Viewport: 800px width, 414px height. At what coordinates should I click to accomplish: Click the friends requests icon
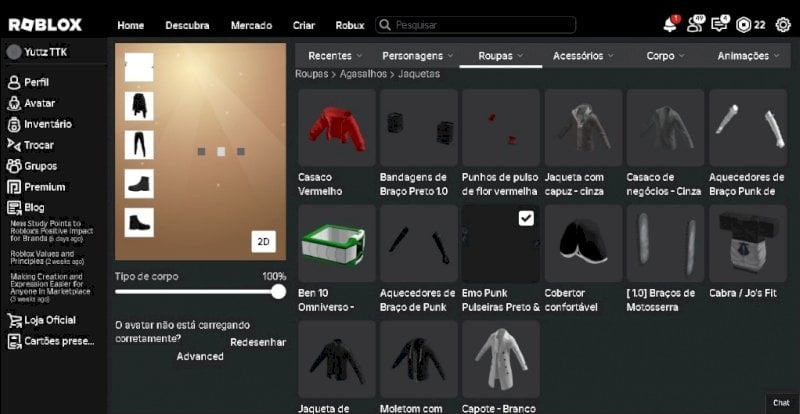click(695, 25)
